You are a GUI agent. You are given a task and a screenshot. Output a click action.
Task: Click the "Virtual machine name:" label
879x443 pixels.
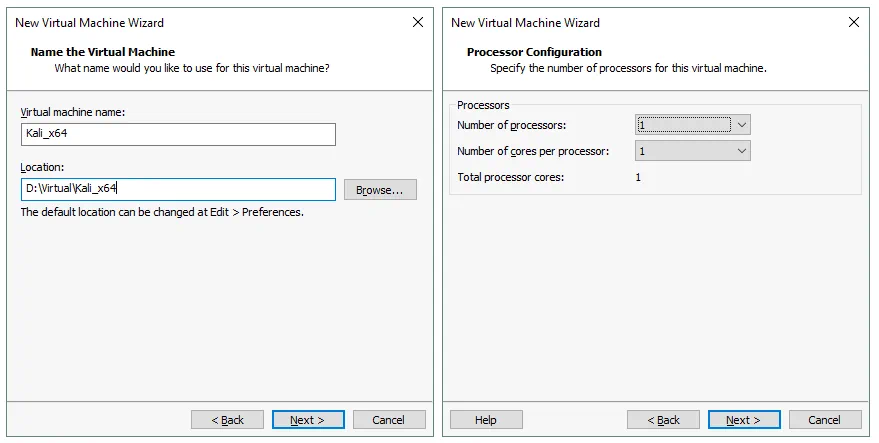click(x=73, y=112)
